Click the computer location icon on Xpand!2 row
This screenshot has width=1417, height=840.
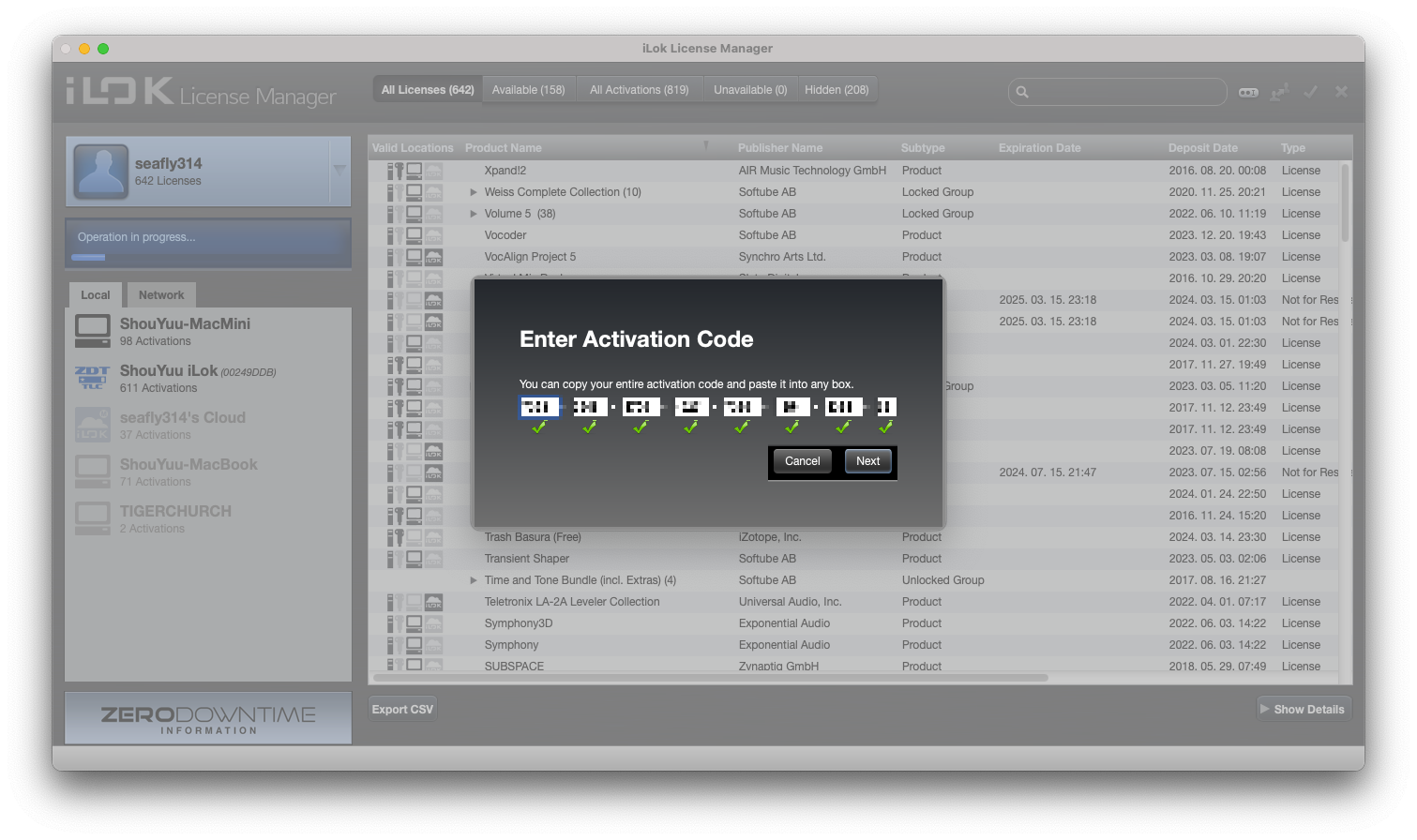[414, 171]
